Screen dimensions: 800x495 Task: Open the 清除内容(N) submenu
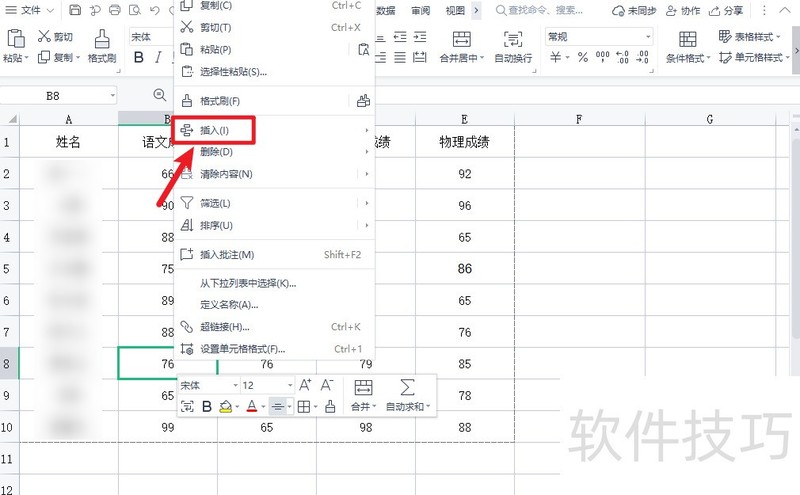coord(274,174)
